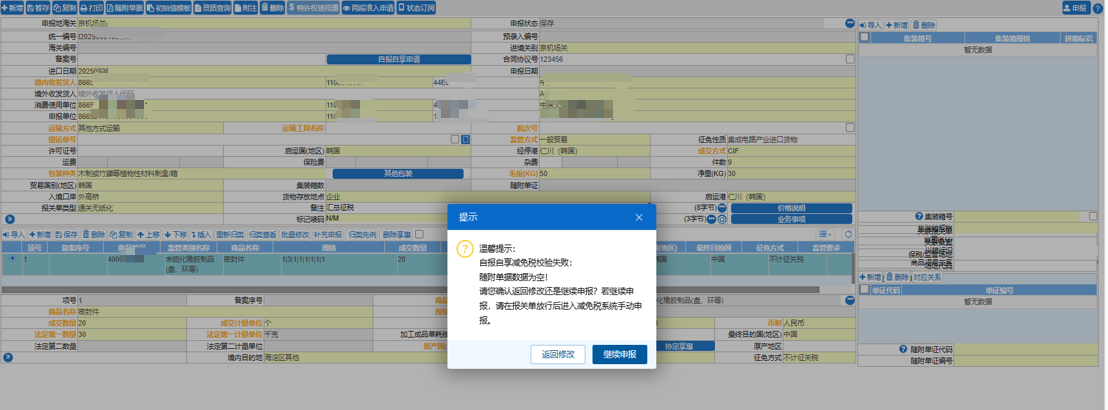Toggle the checkbox next to 合同协议号 row
The image size is (1108, 410).
tap(850, 59)
